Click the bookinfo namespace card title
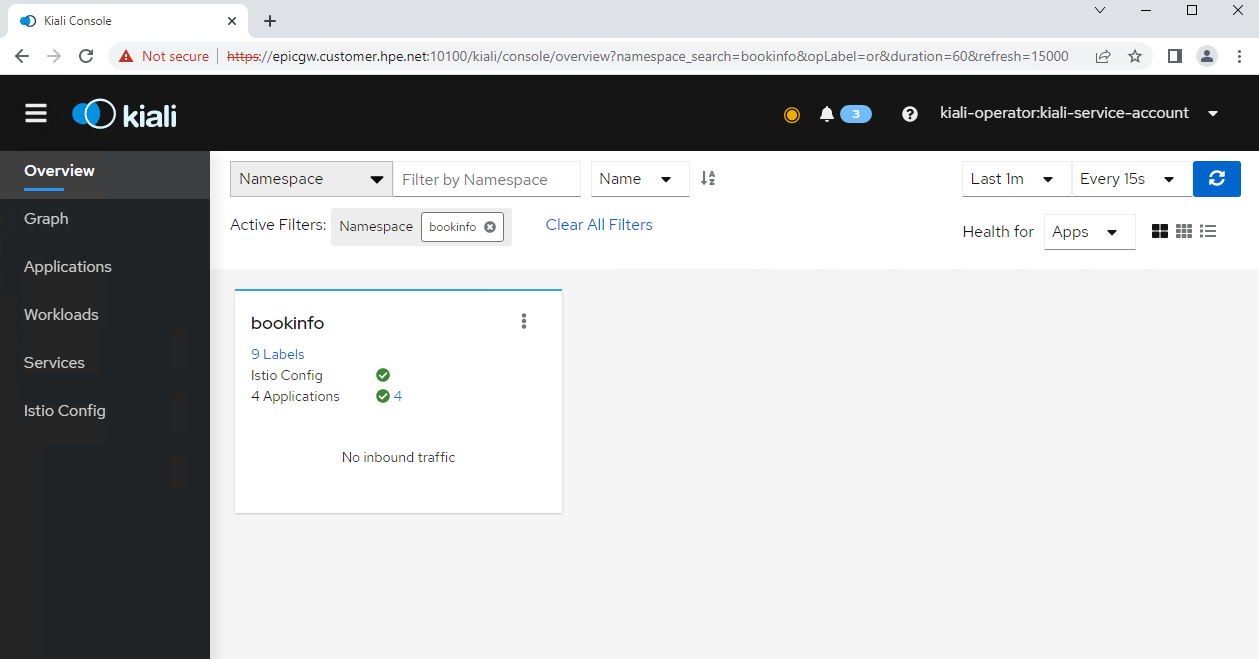Screen dimensions: 1259x659 pos(287,323)
